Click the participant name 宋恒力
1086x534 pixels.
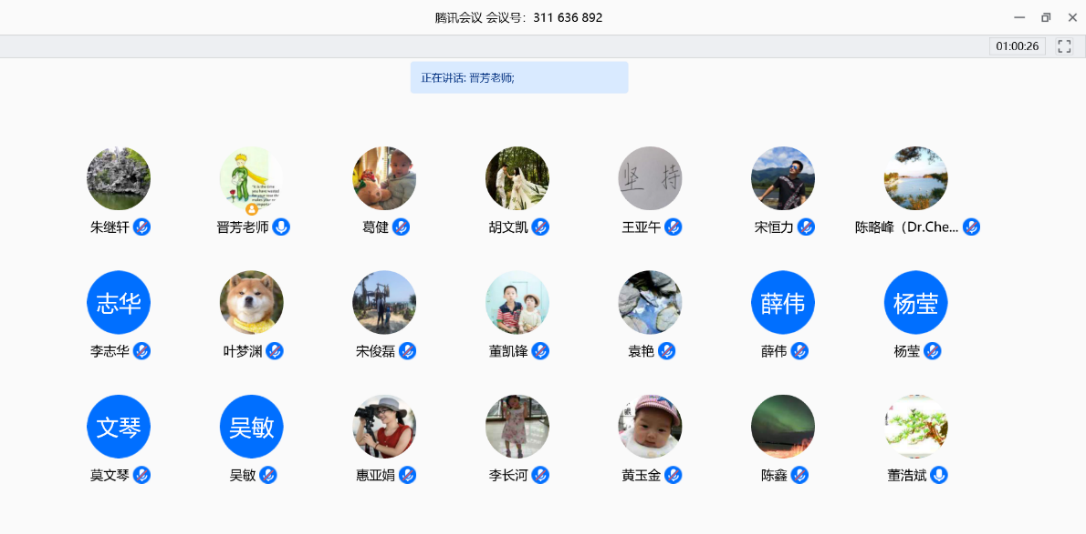(773, 227)
